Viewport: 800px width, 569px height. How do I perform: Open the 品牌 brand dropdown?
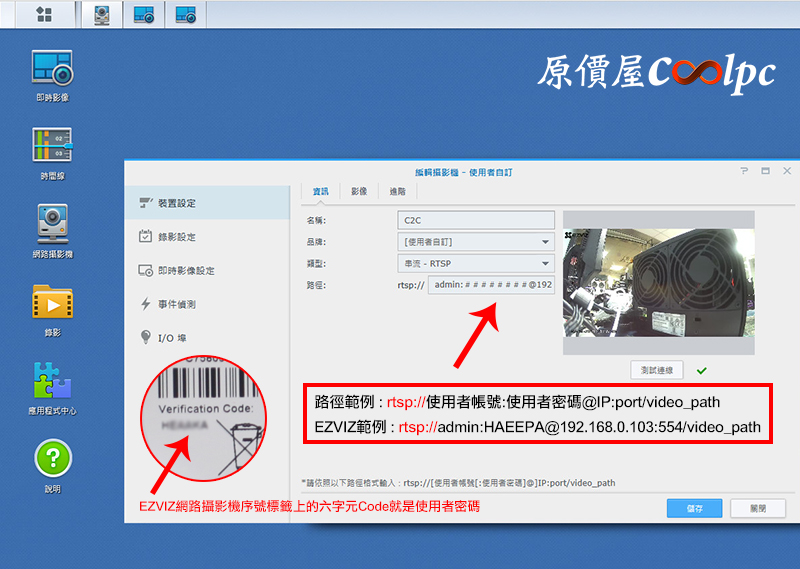pyautogui.click(x=476, y=242)
